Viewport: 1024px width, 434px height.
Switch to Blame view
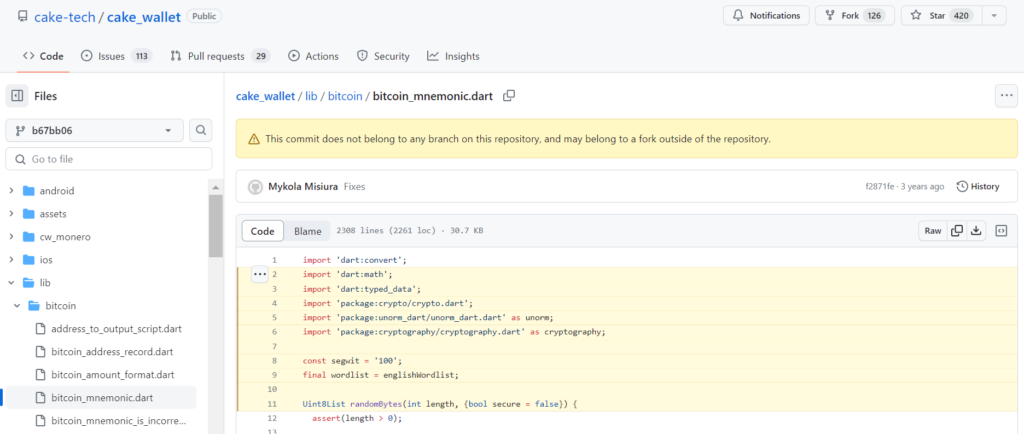point(308,231)
